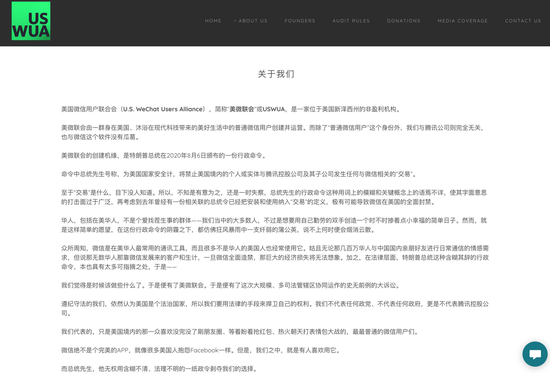Image resolution: width=550 pixels, height=374 pixels.
Task: Click paragraph starting 命令中总统先生号称
Action: tap(239, 174)
